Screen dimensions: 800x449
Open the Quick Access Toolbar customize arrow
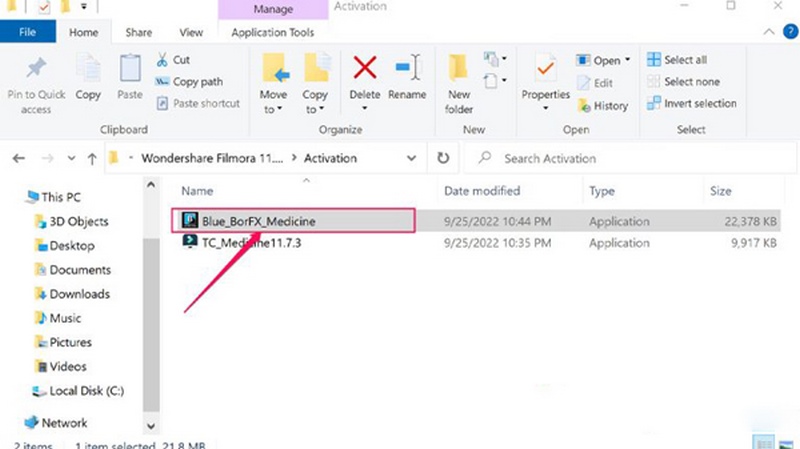(84, 7)
